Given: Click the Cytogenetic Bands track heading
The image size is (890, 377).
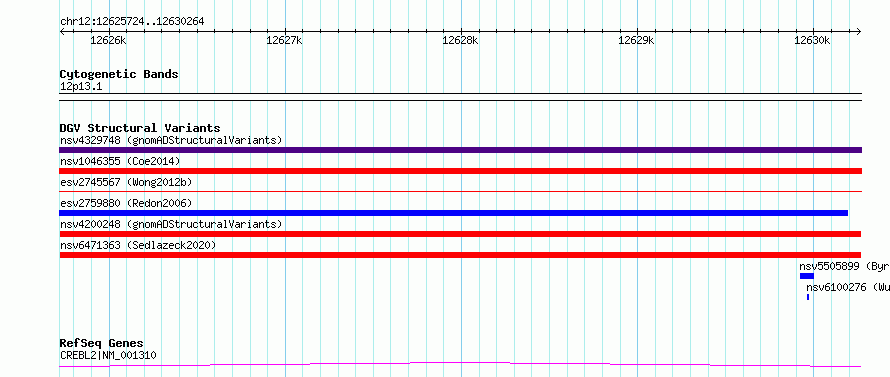Looking at the screenshot, I should point(119,74).
